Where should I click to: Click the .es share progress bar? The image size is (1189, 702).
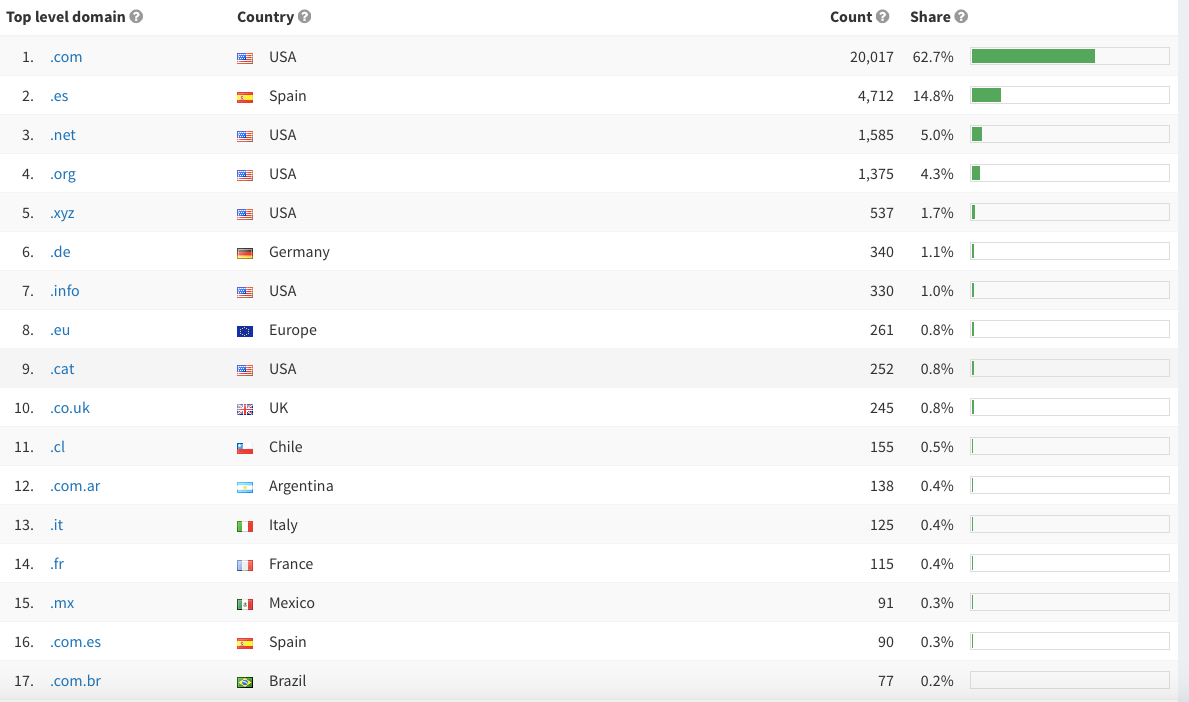pyautogui.click(x=1069, y=96)
